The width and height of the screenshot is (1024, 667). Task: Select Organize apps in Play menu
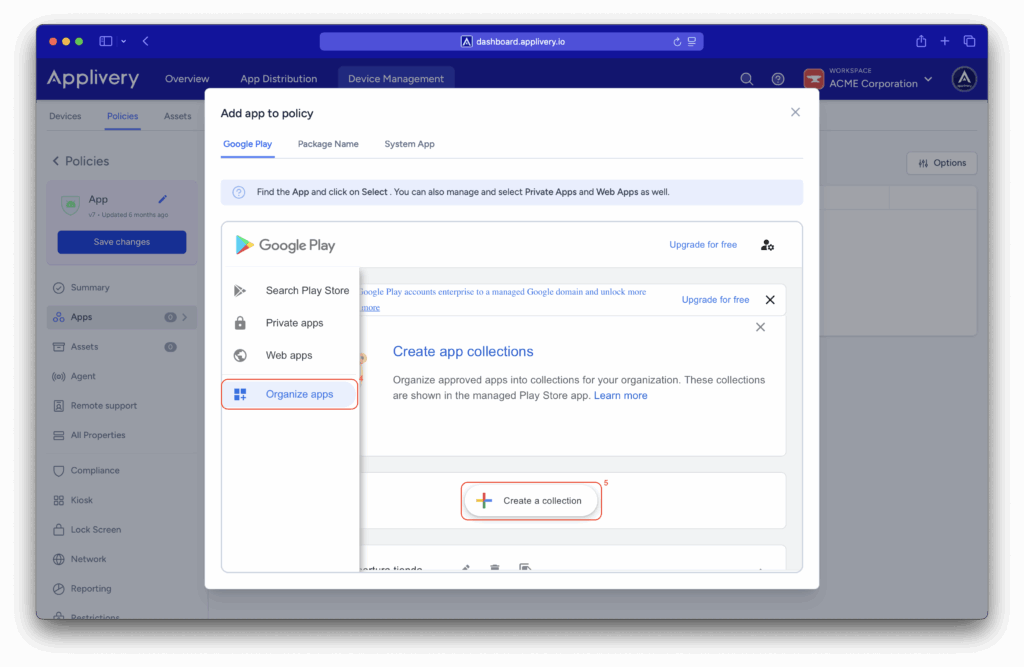290,394
